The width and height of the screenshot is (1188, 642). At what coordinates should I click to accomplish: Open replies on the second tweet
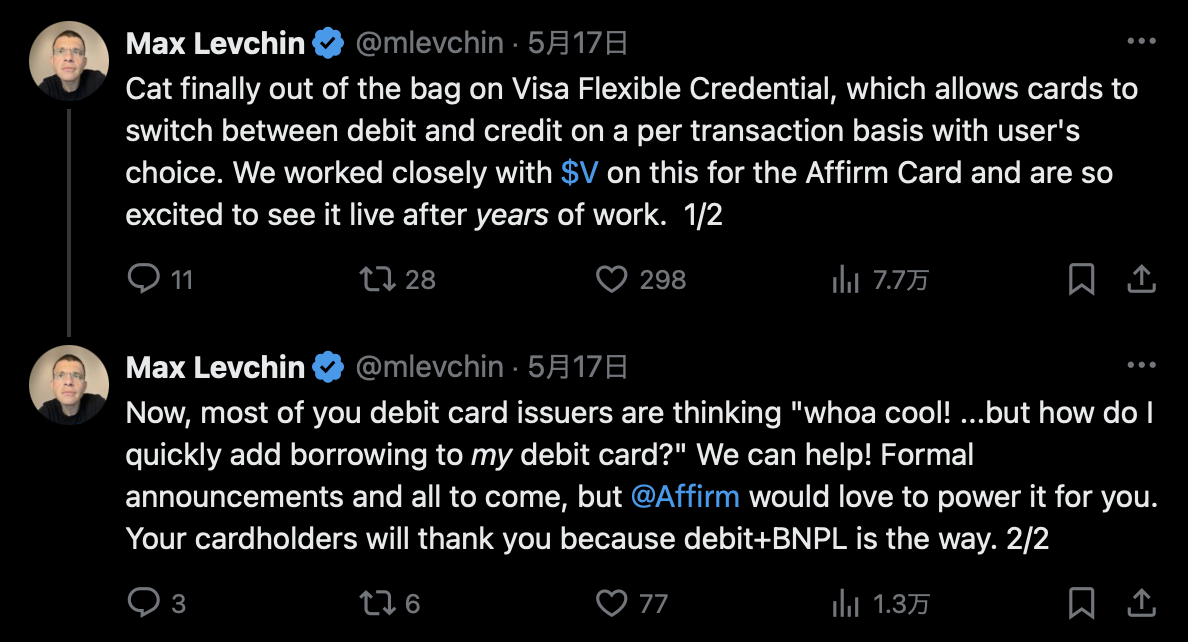click(x=143, y=604)
